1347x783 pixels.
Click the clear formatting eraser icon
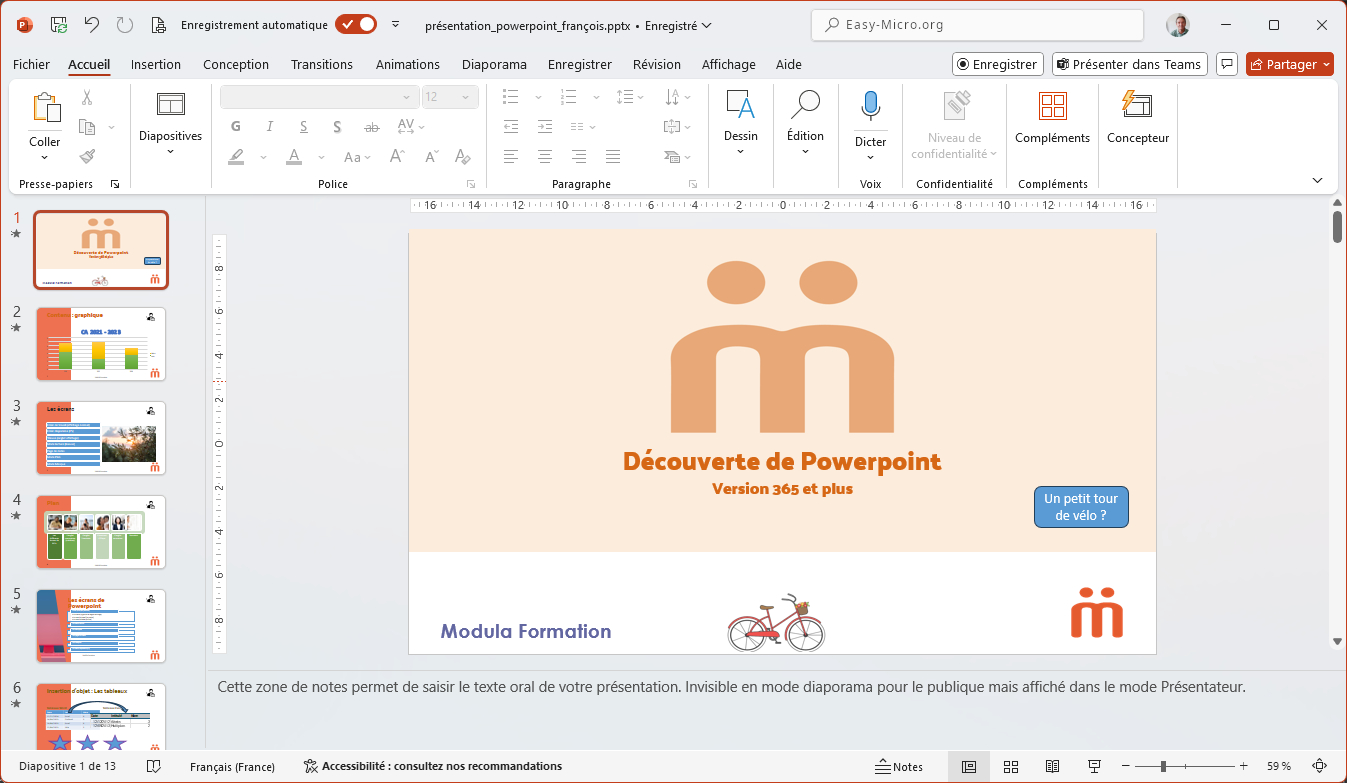[463, 157]
